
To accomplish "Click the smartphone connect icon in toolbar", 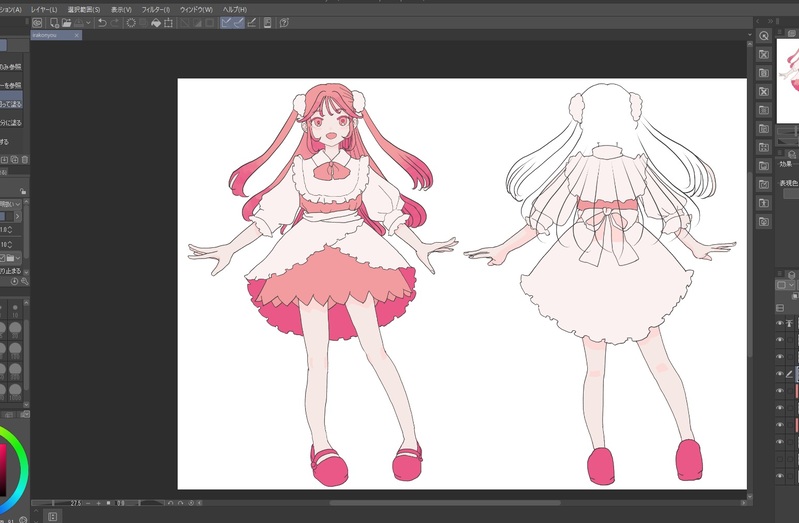I will click(268, 22).
